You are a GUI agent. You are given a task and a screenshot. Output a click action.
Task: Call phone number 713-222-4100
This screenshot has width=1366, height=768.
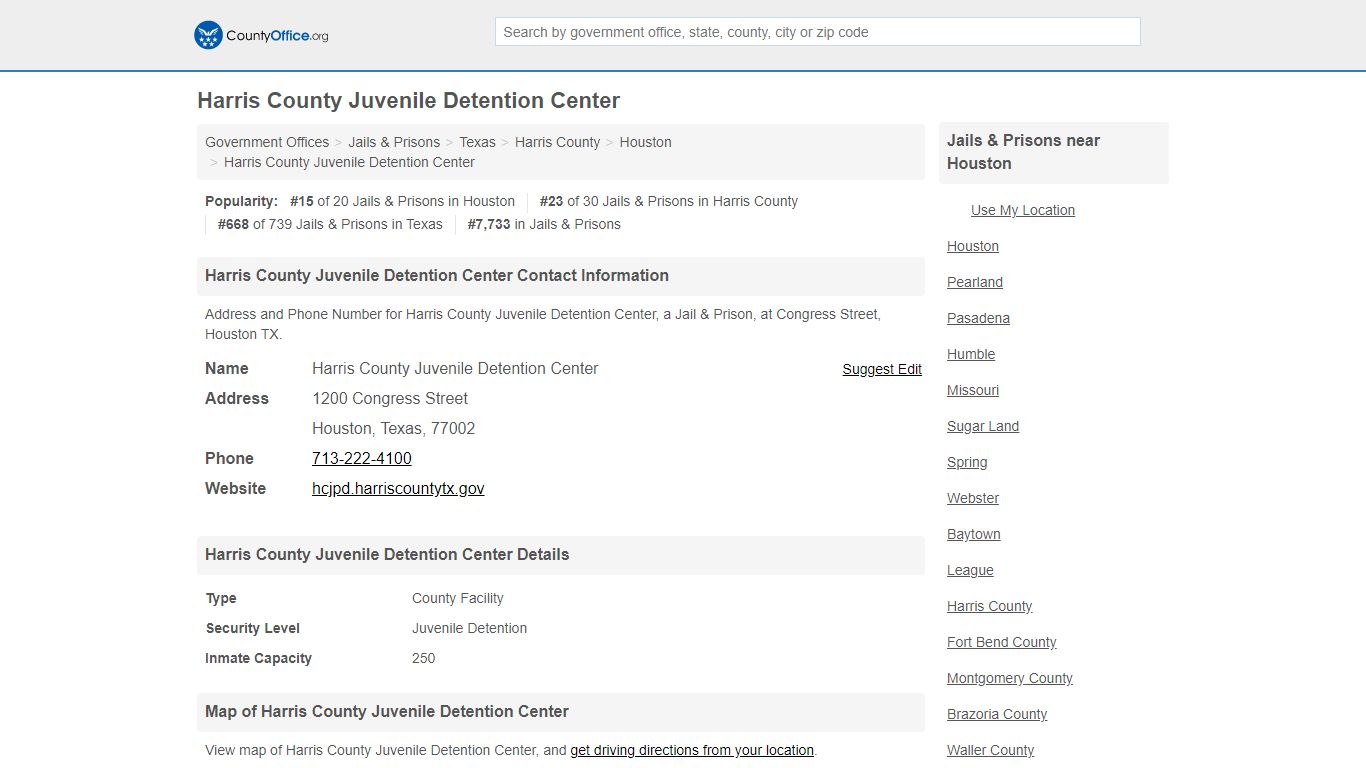tap(362, 458)
